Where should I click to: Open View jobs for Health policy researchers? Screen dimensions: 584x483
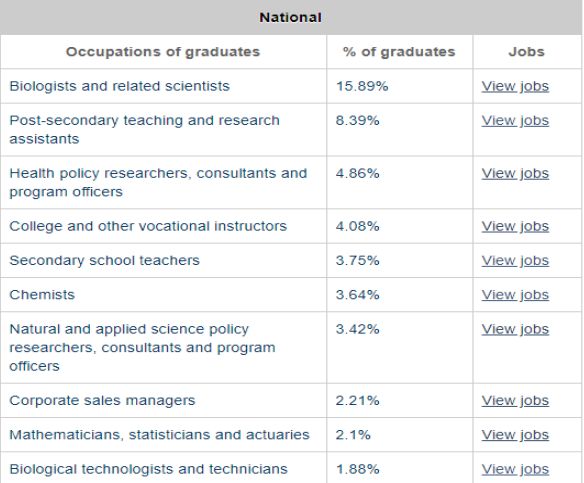click(515, 174)
